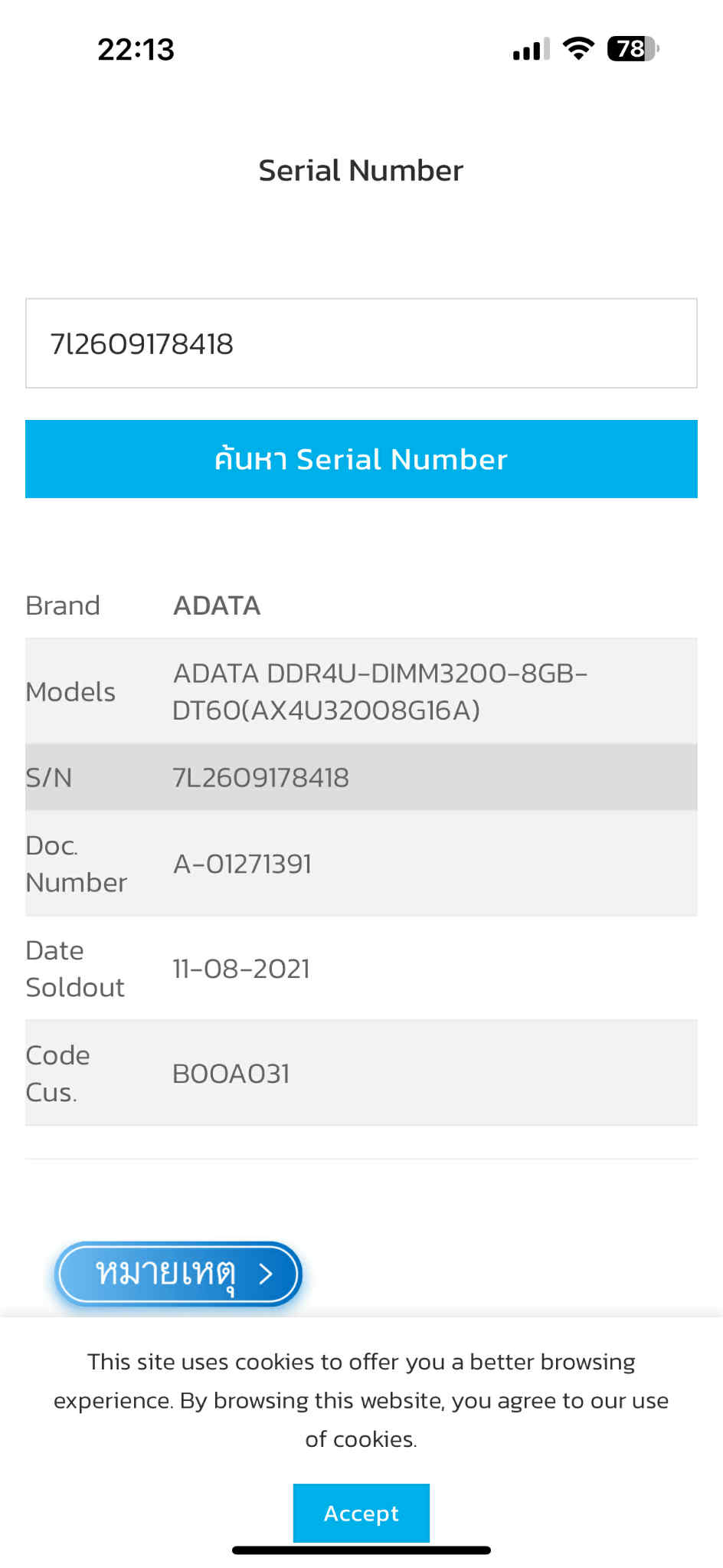Tap the Wi-Fi status icon
This screenshot has height=1568, width=723.
(578, 49)
